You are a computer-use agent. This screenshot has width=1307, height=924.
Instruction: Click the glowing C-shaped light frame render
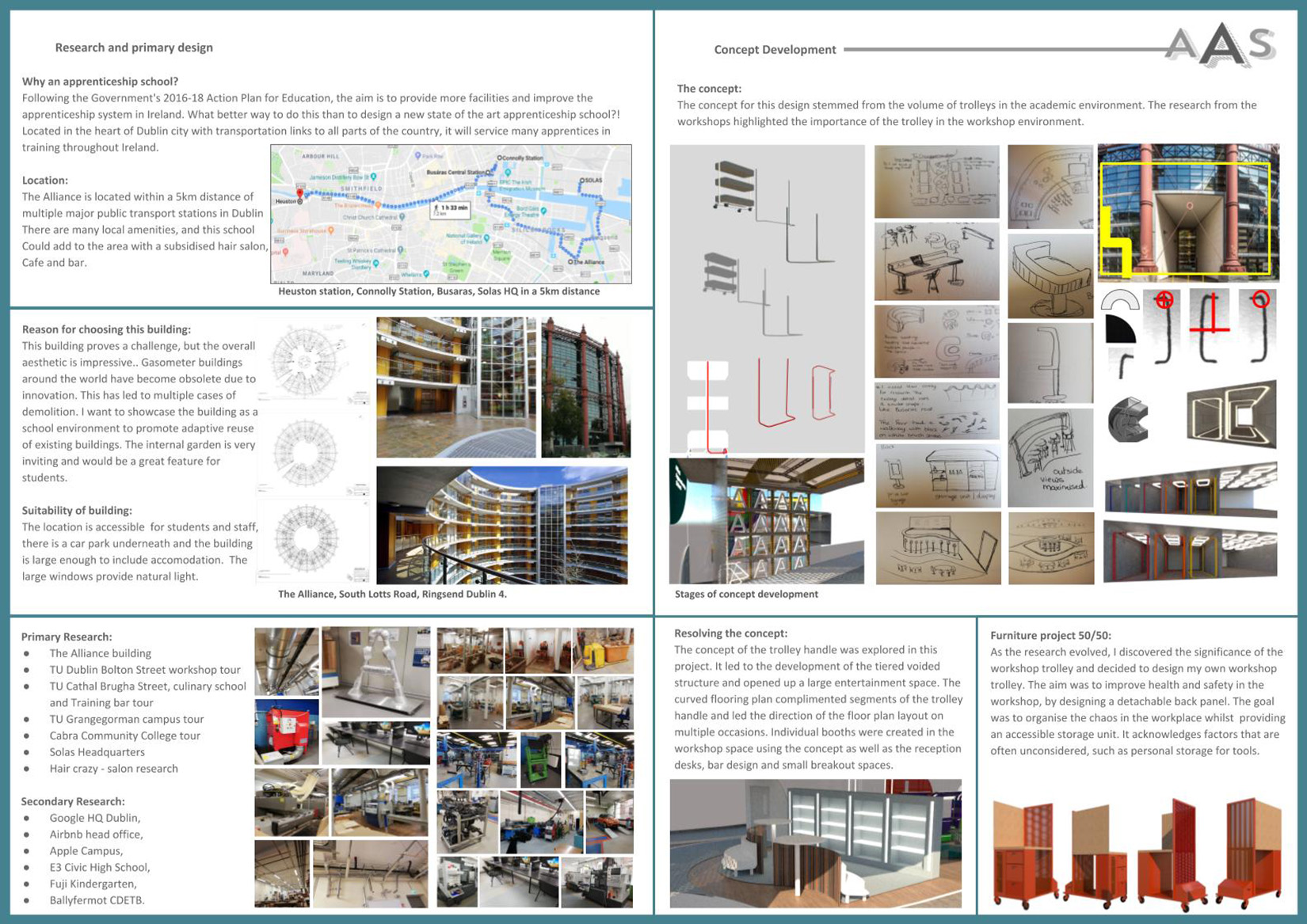tap(1231, 414)
